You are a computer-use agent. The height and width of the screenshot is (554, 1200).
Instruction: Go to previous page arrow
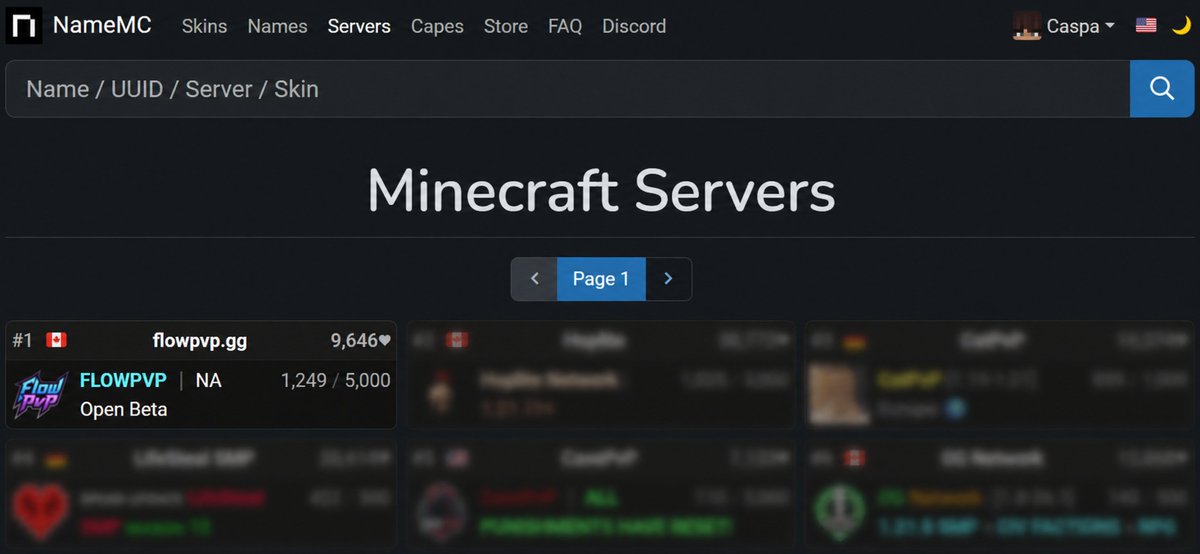click(x=534, y=279)
